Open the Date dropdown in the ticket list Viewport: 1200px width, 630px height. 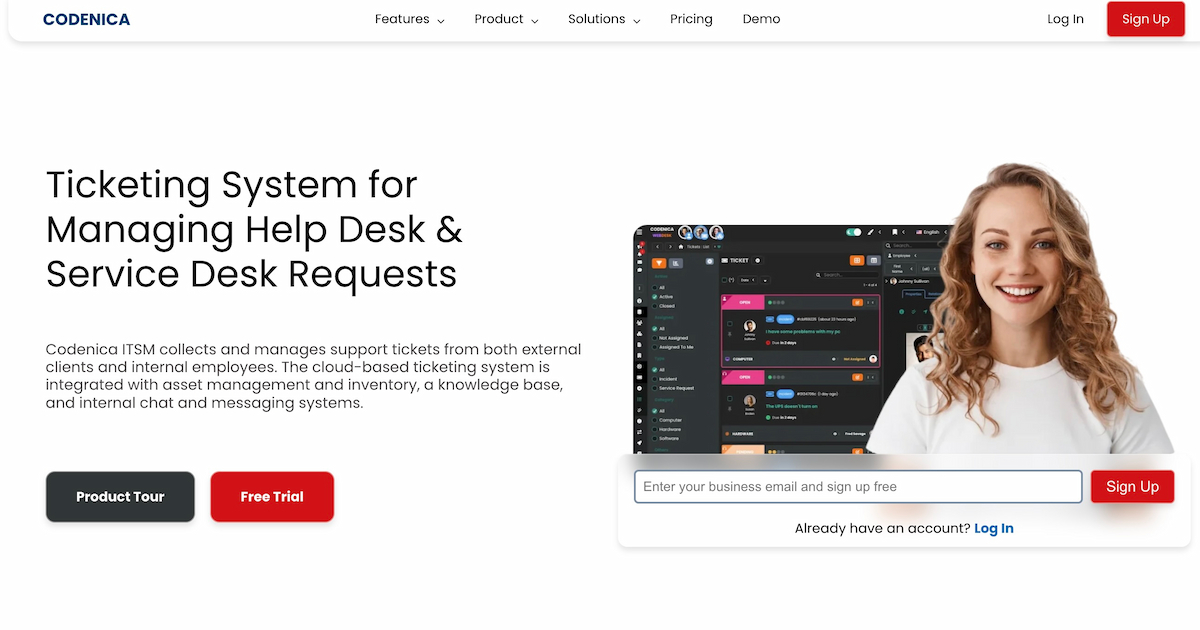click(749, 280)
